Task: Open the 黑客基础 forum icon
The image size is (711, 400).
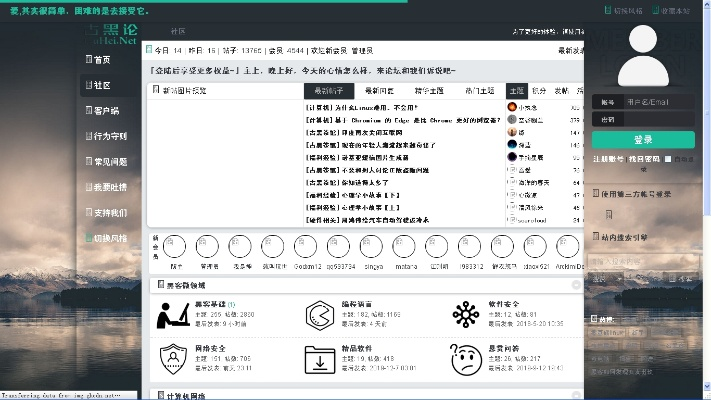Action: pos(174,314)
